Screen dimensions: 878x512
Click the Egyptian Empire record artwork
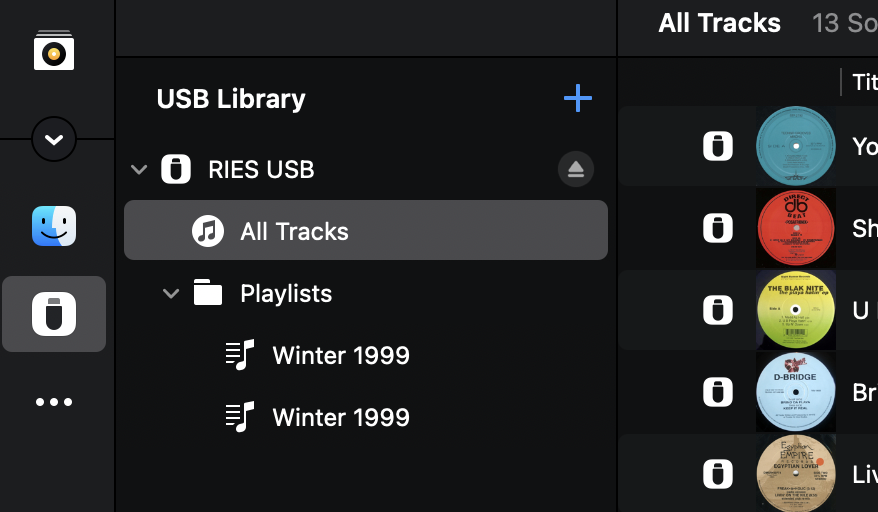point(796,473)
